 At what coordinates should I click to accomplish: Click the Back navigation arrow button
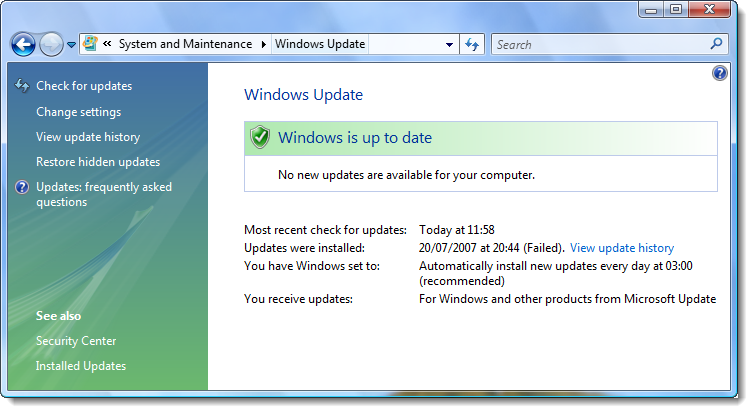23,45
